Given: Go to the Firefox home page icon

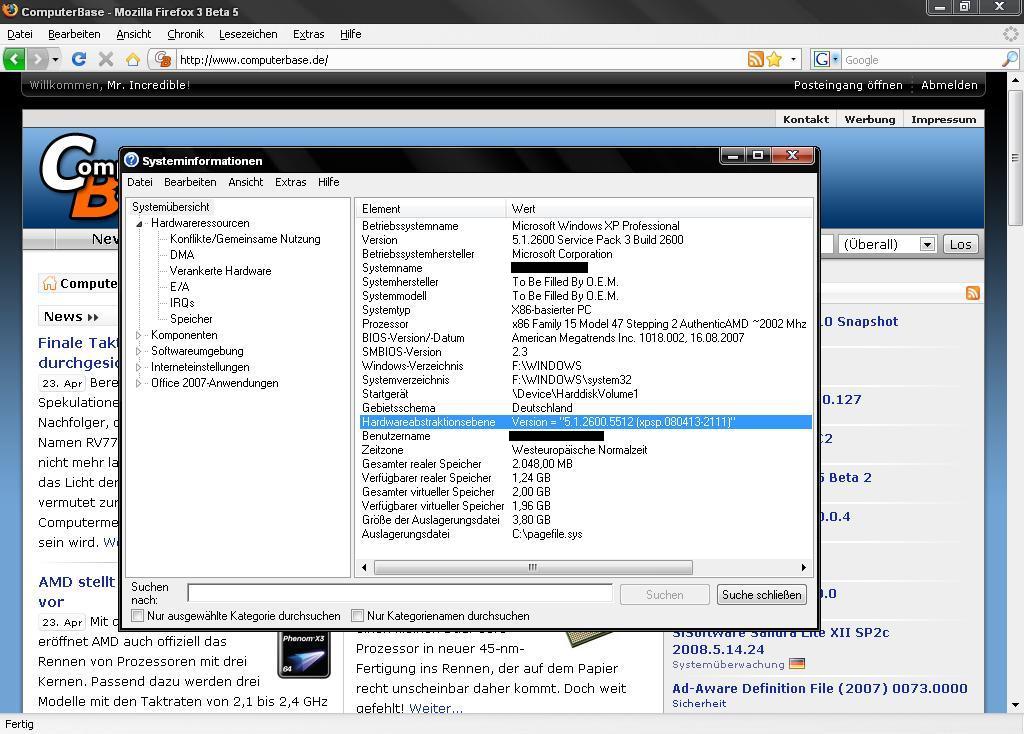Looking at the screenshot, I should [133, 59].
